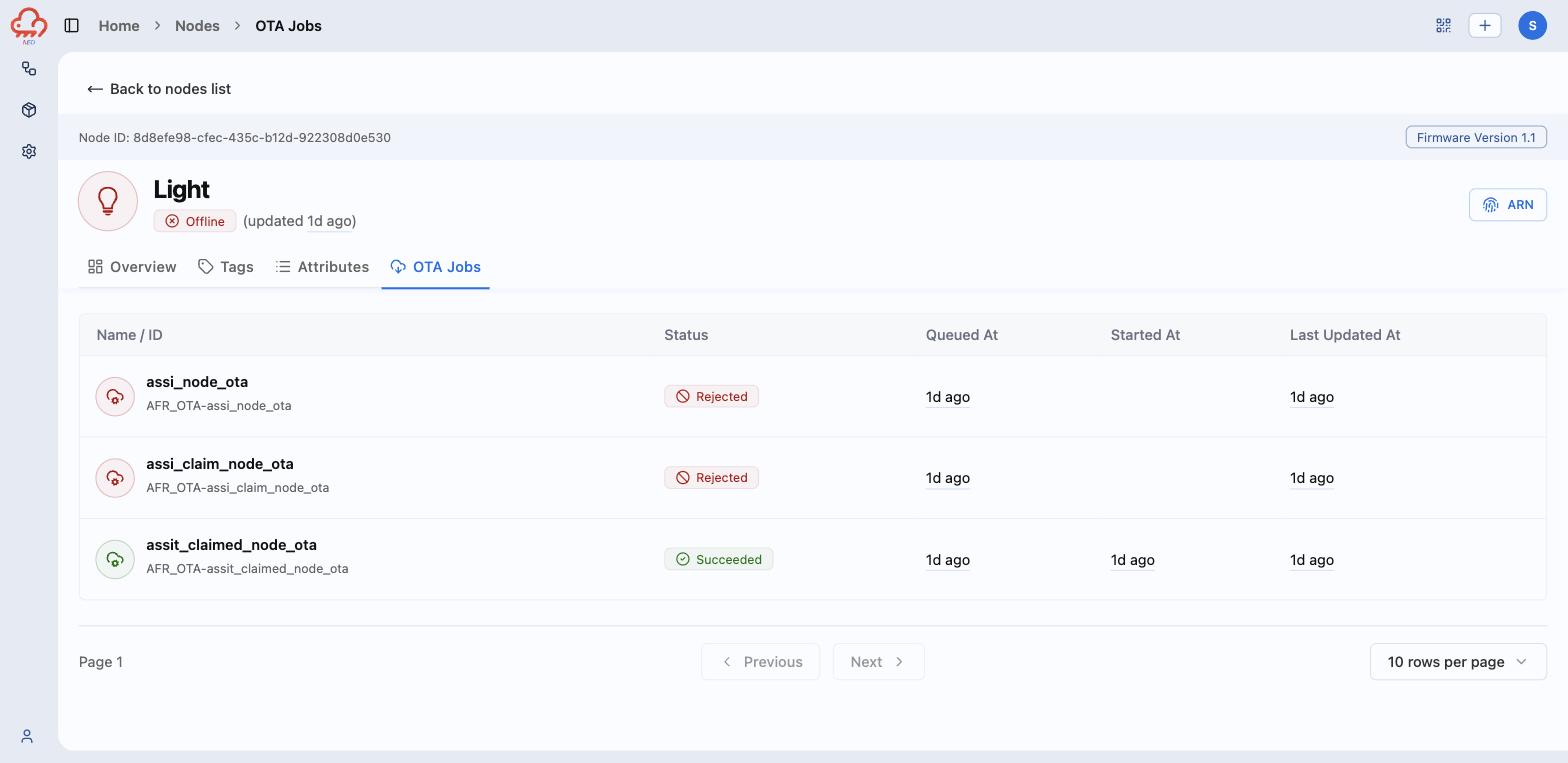
Task: Open the nodes icon in sidebar
Action: pyautogui.click(x=29, y=68)
